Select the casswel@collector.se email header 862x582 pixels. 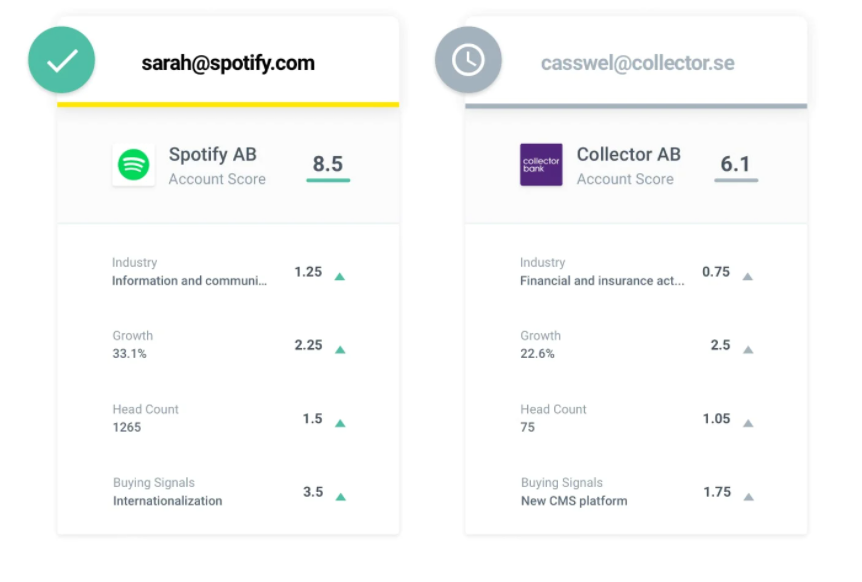point(638,63)
